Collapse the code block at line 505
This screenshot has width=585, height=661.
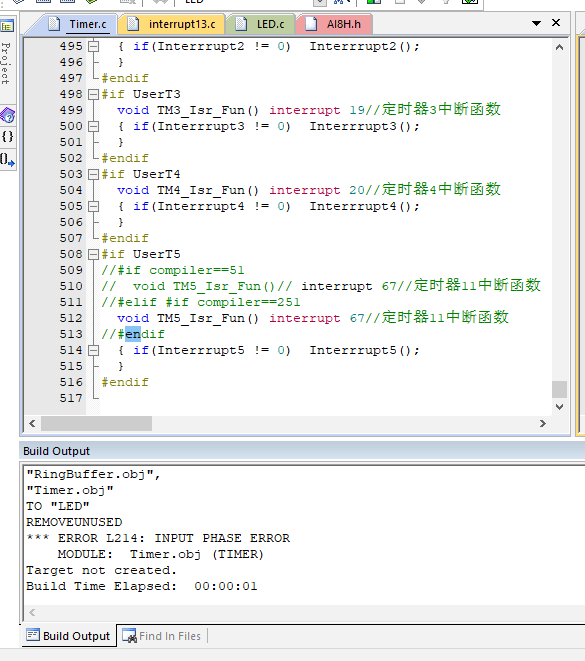[94, 206]
